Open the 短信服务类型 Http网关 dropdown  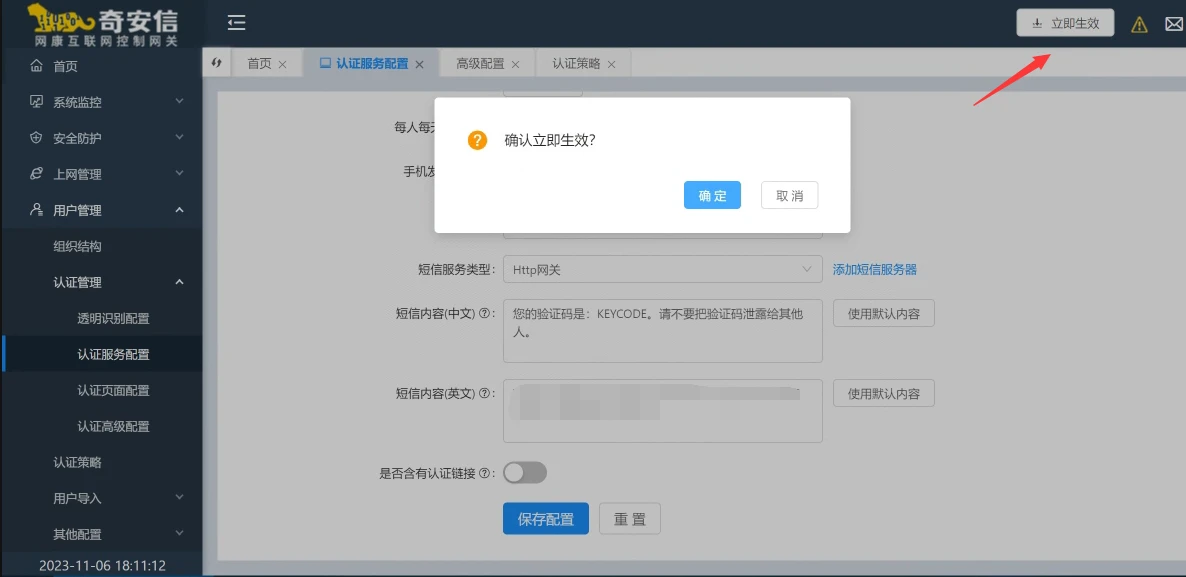(x=663, y=269)
